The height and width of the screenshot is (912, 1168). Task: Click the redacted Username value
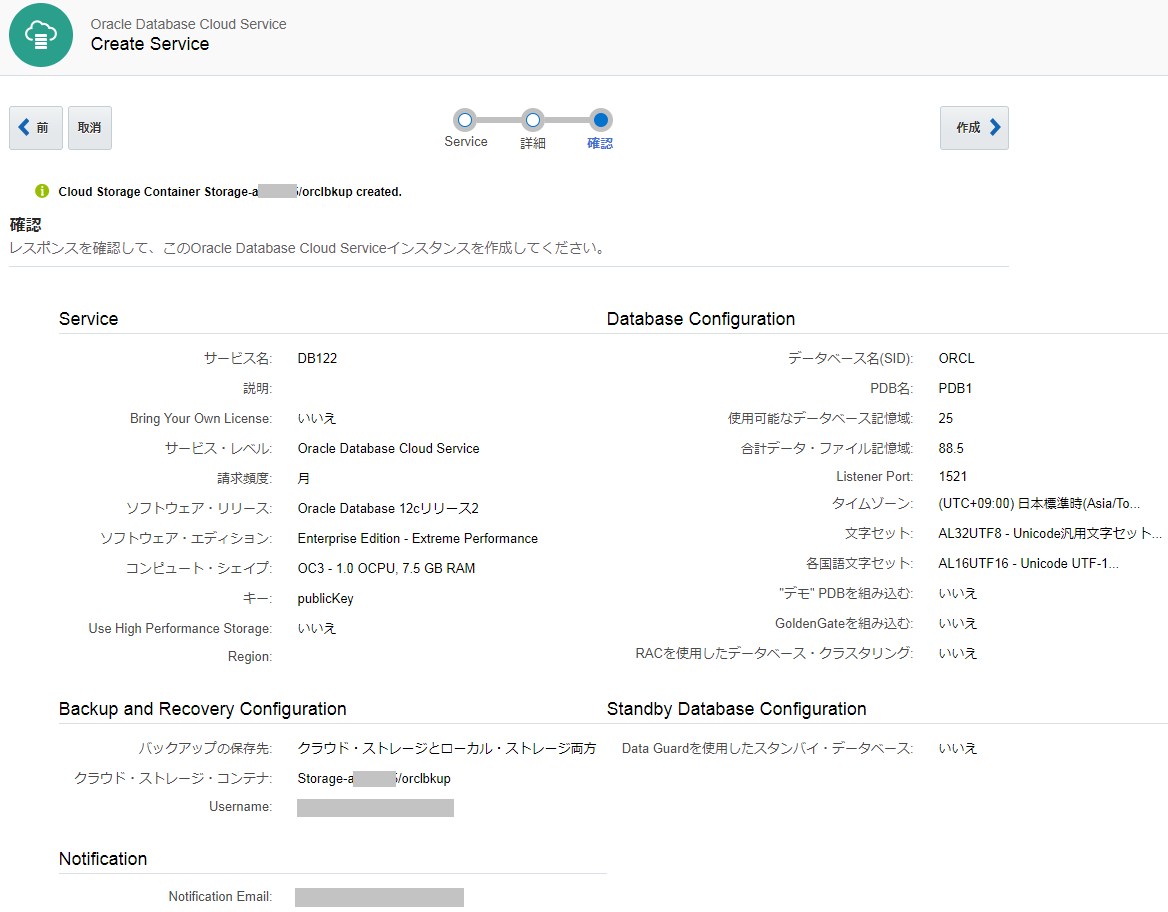click(x=375, y=808)
